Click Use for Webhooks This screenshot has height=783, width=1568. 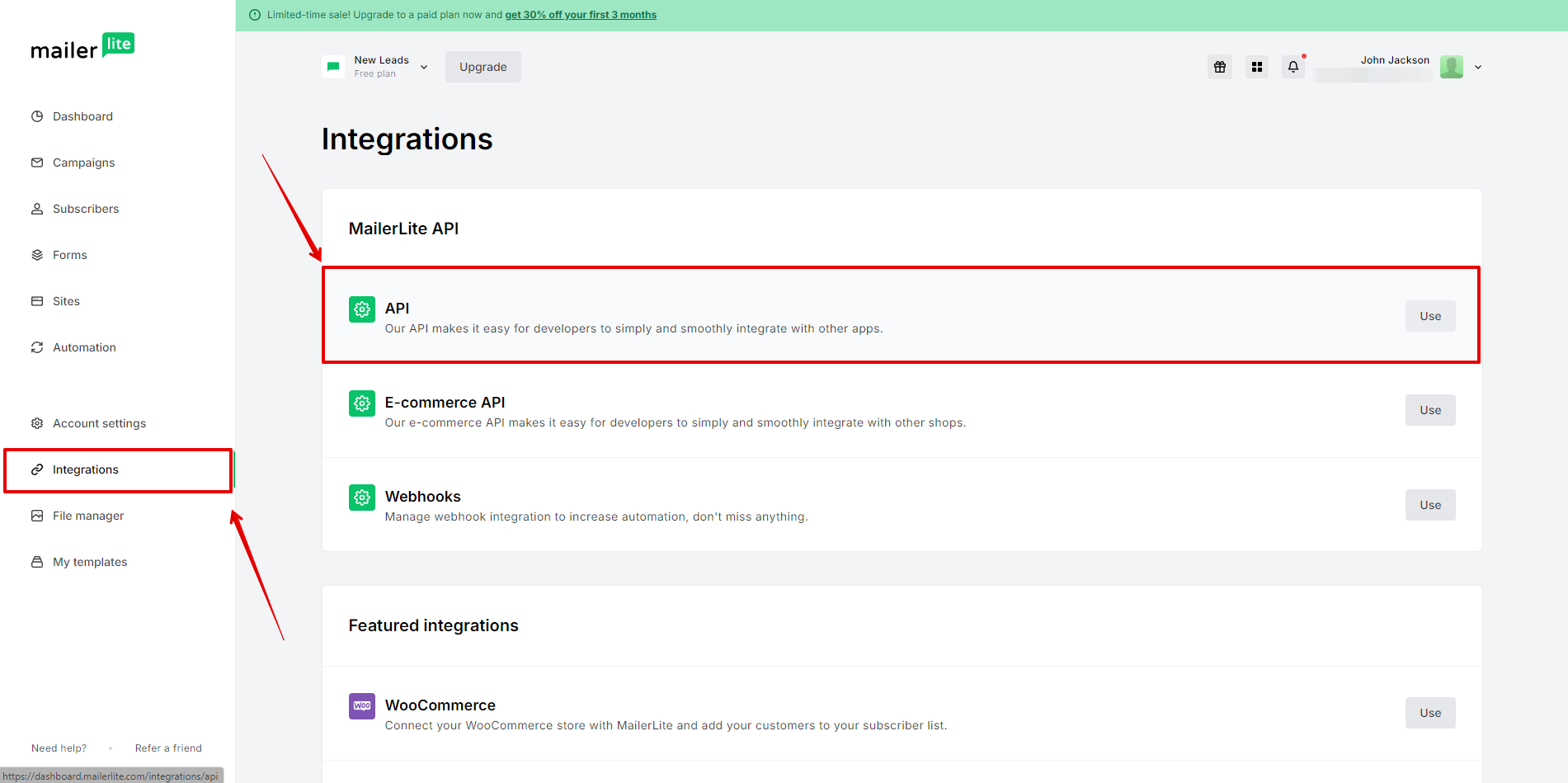pyautogui.click(x=1430, y=505)
